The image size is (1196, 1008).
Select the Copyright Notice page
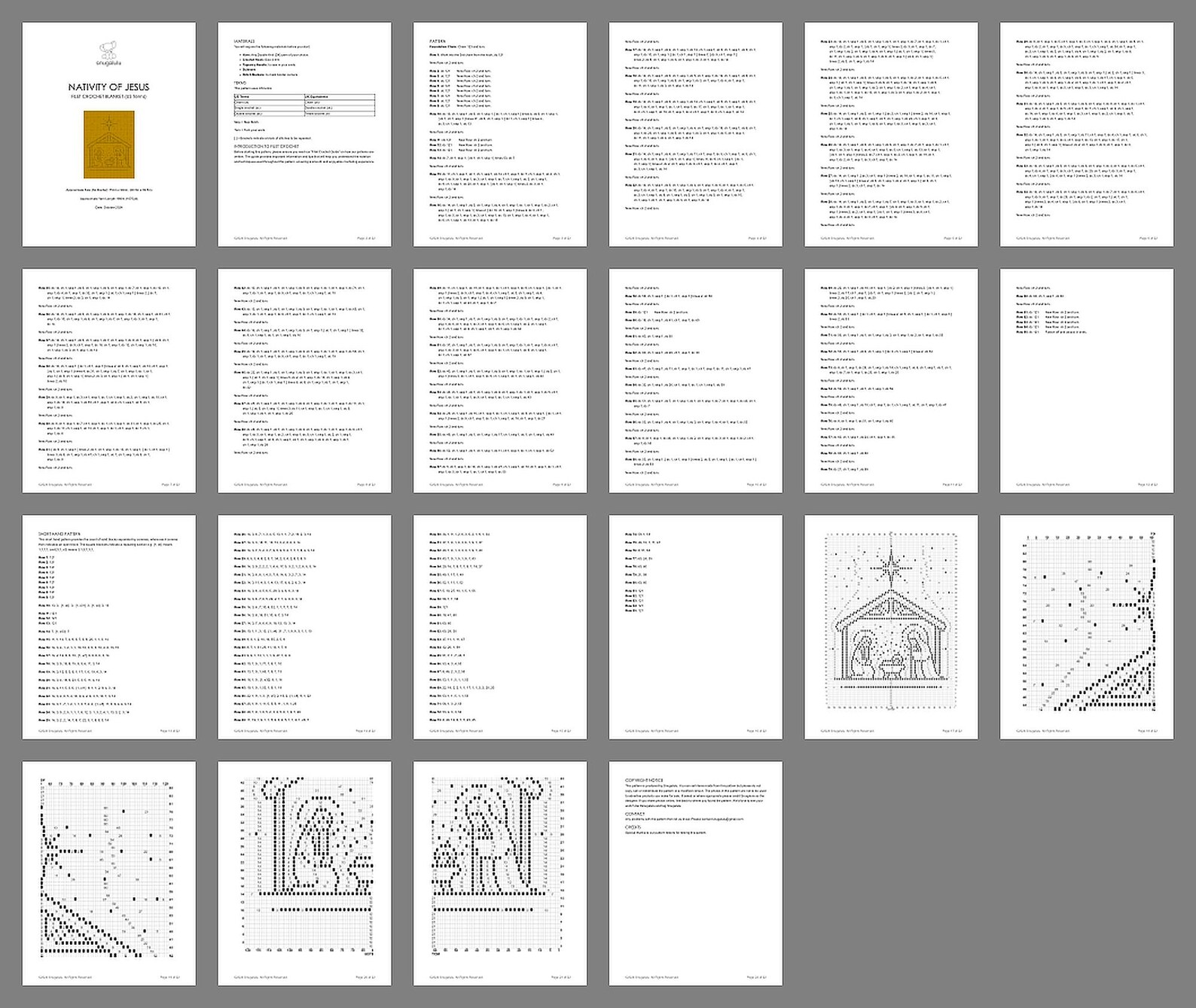[695, 873]
